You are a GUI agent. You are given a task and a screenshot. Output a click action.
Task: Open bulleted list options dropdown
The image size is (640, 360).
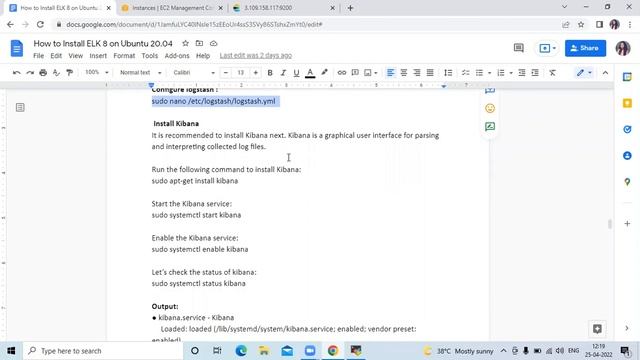pyautogui.click(x=489, y=73)
